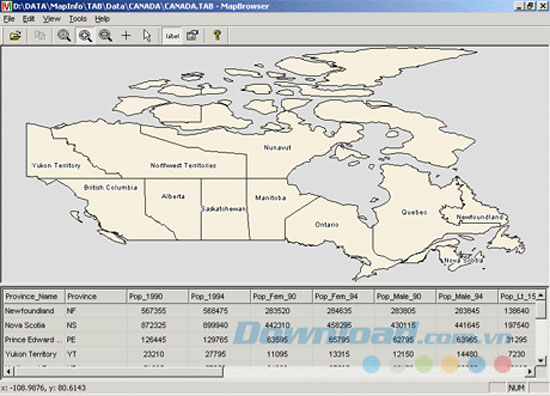Click the horizontal scrollbar thumb in table

click(x=118, y=371)
